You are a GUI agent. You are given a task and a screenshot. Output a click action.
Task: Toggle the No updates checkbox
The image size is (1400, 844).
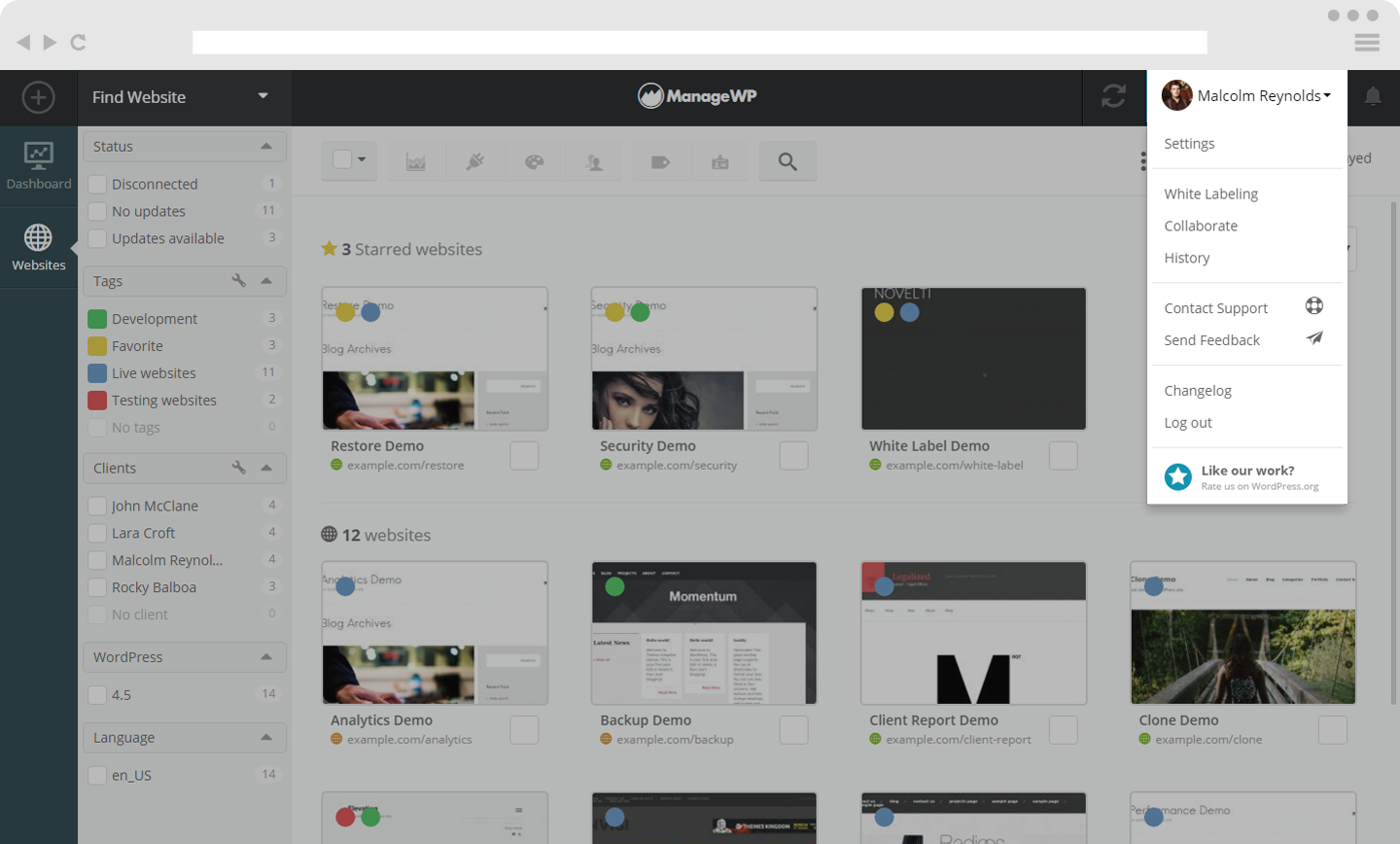pyautogui.click(x=97, y=211)
